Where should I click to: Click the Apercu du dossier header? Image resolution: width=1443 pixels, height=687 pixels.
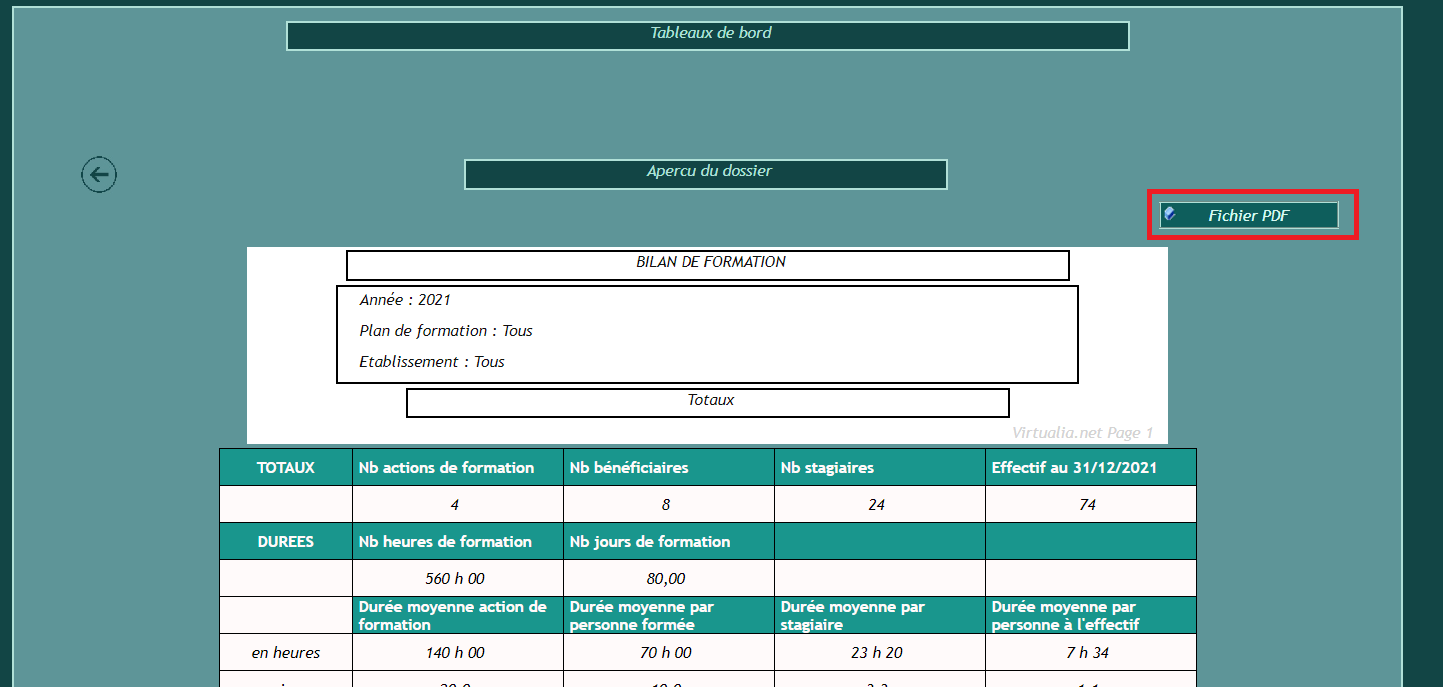click(x=706, y=174)
